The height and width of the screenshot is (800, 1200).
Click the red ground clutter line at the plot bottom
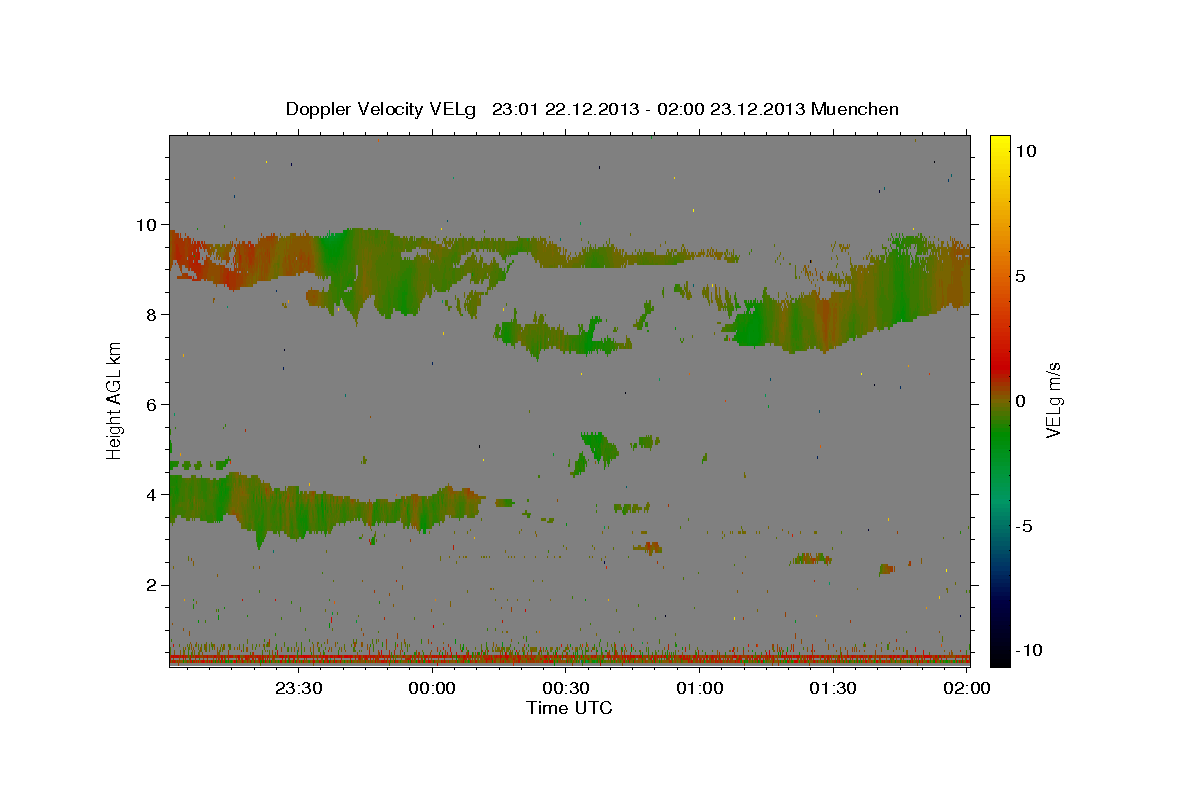point(569,659)
